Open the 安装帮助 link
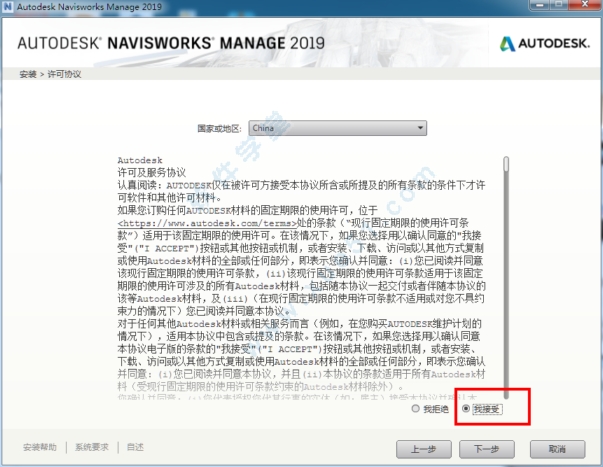 point(40,447)
